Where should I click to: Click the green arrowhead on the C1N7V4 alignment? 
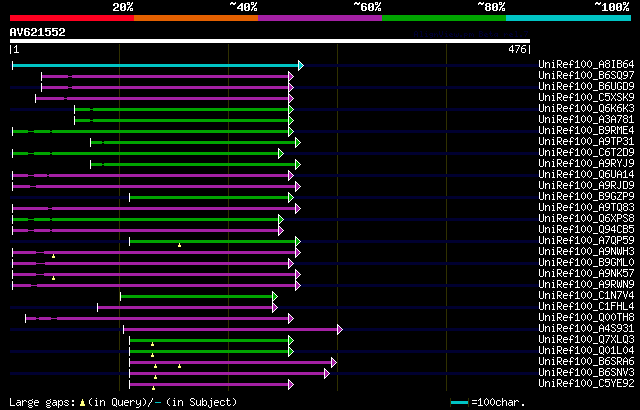point(275,297)
